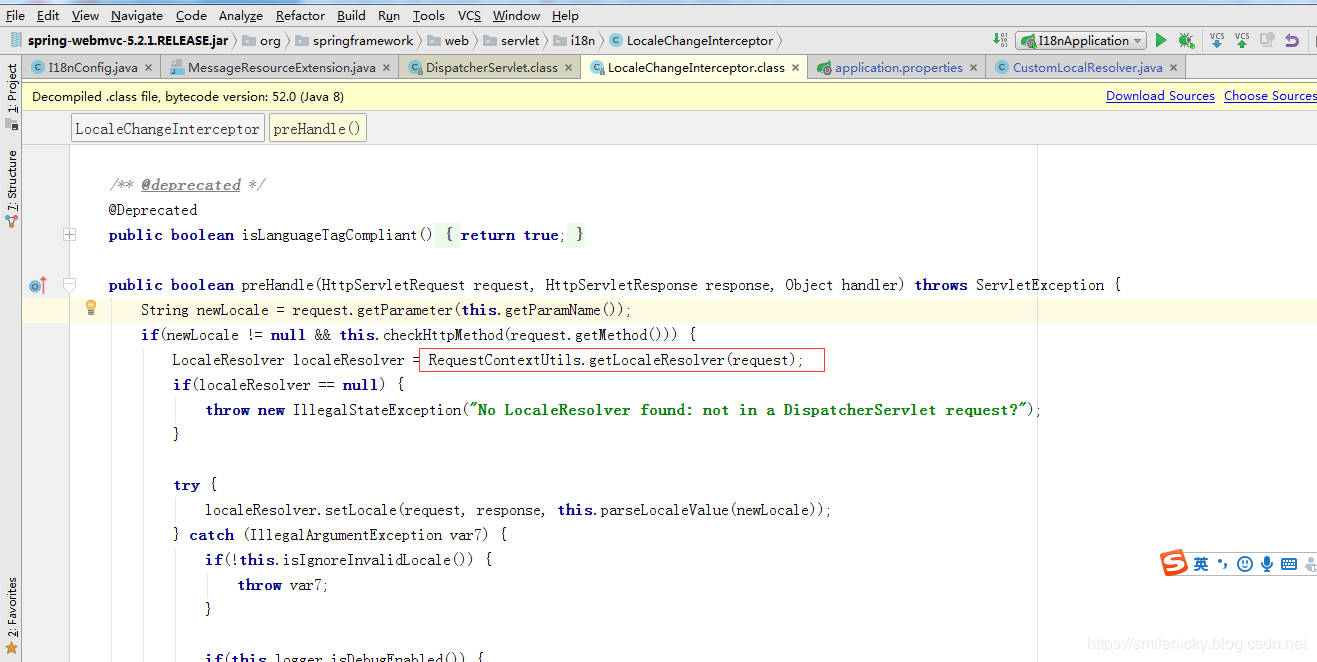Click the override marker gutter icon at preHandle
Viewport: 1317px width, 662px height.
(x=38, y=286)
